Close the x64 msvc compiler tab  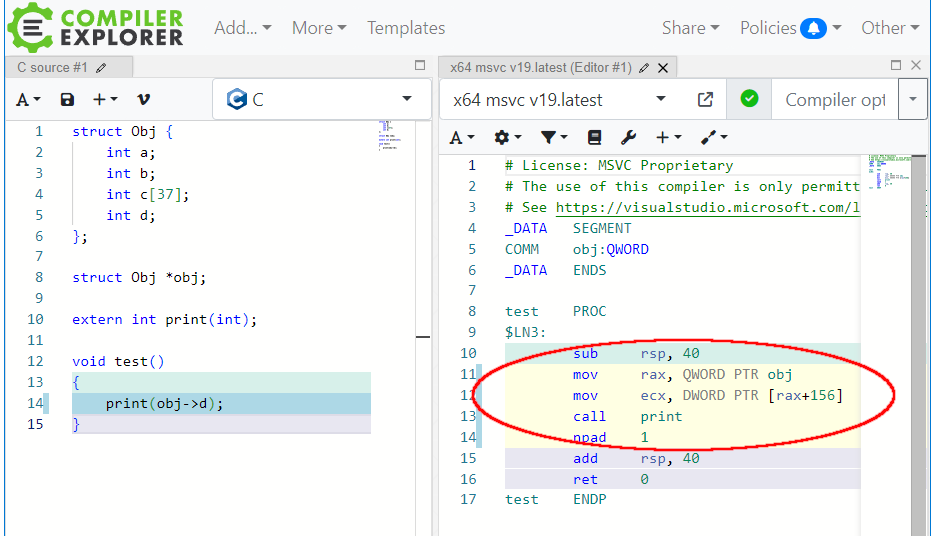click(662, 68)
